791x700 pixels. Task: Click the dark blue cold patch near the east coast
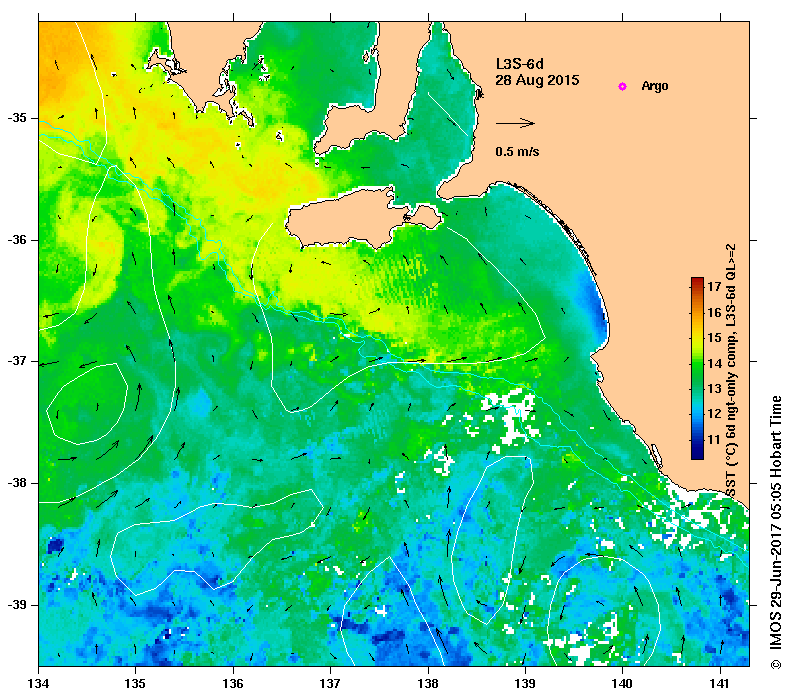point(594,306)
